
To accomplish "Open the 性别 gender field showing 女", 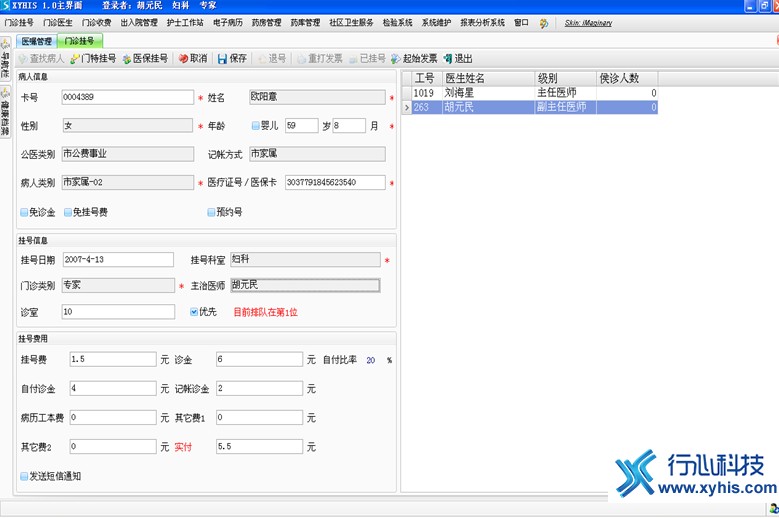I will point(128,125).
